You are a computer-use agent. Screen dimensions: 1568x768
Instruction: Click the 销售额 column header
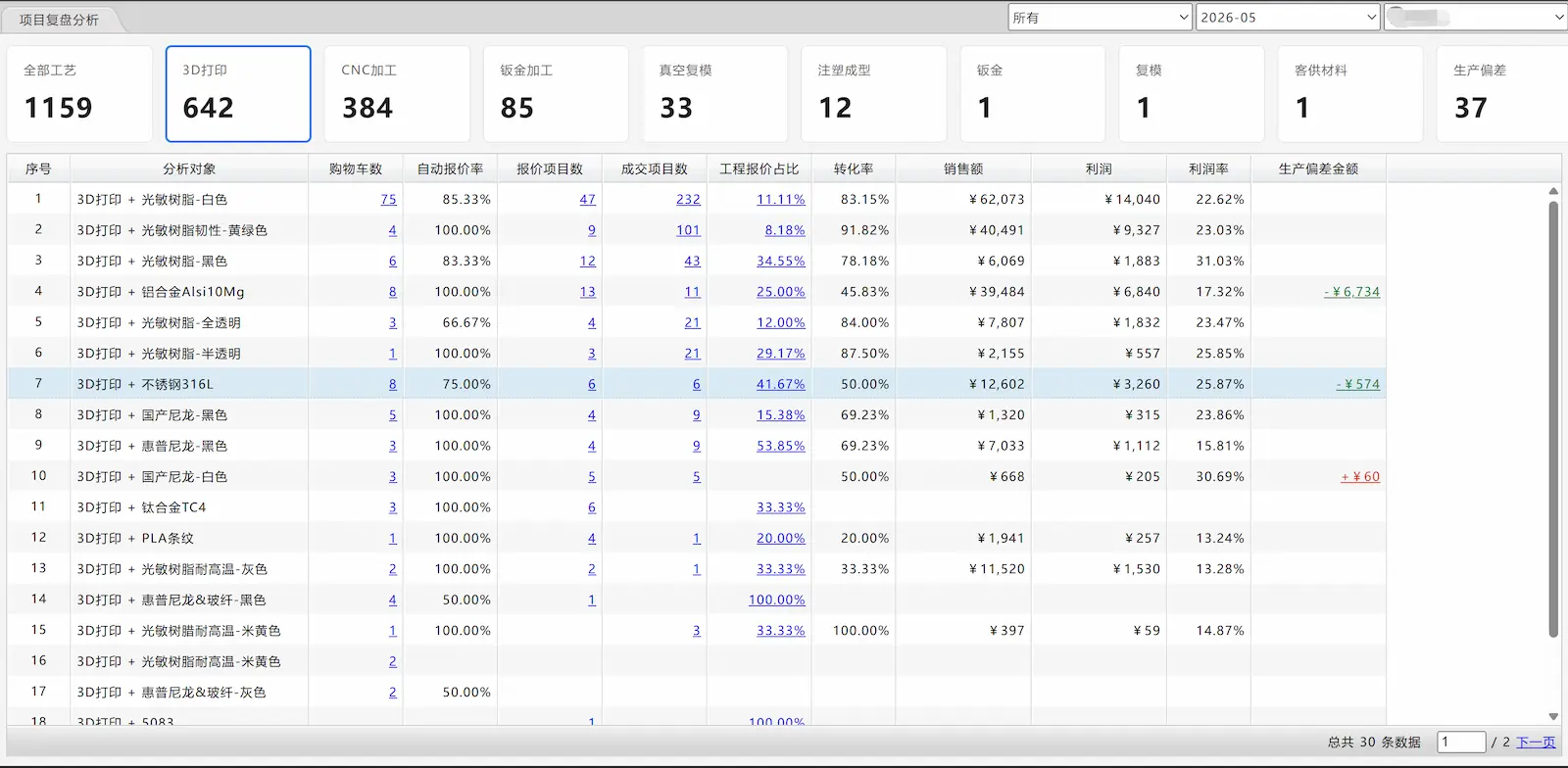[x=963, y=168]
